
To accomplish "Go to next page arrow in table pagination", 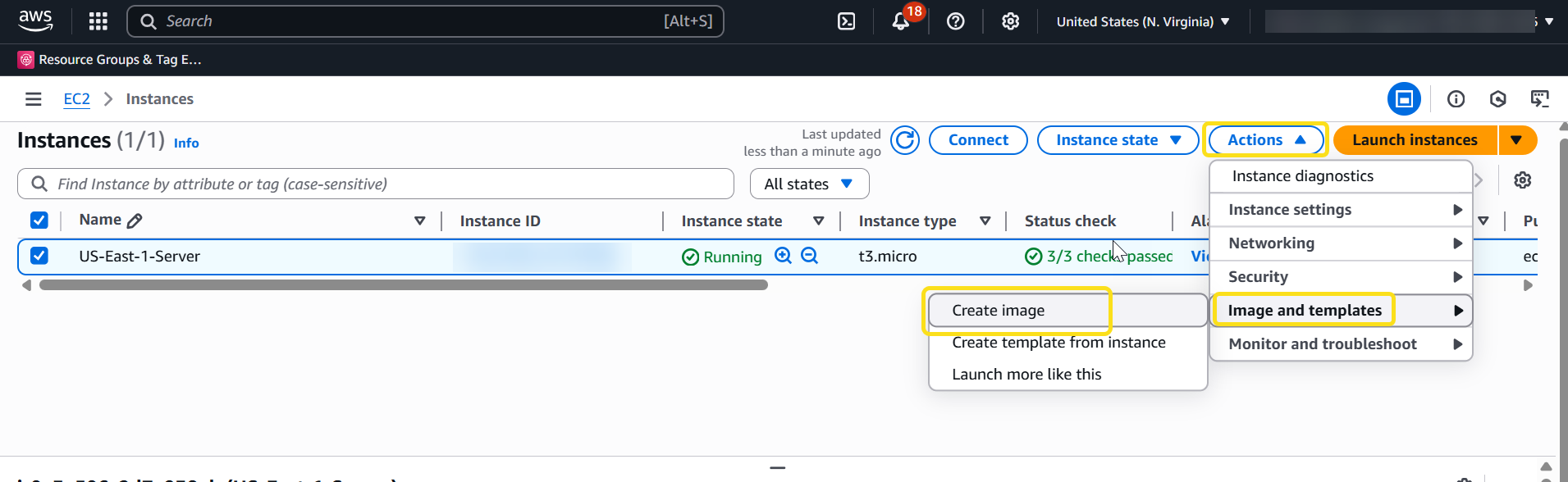I will (x=1479, y=180).
